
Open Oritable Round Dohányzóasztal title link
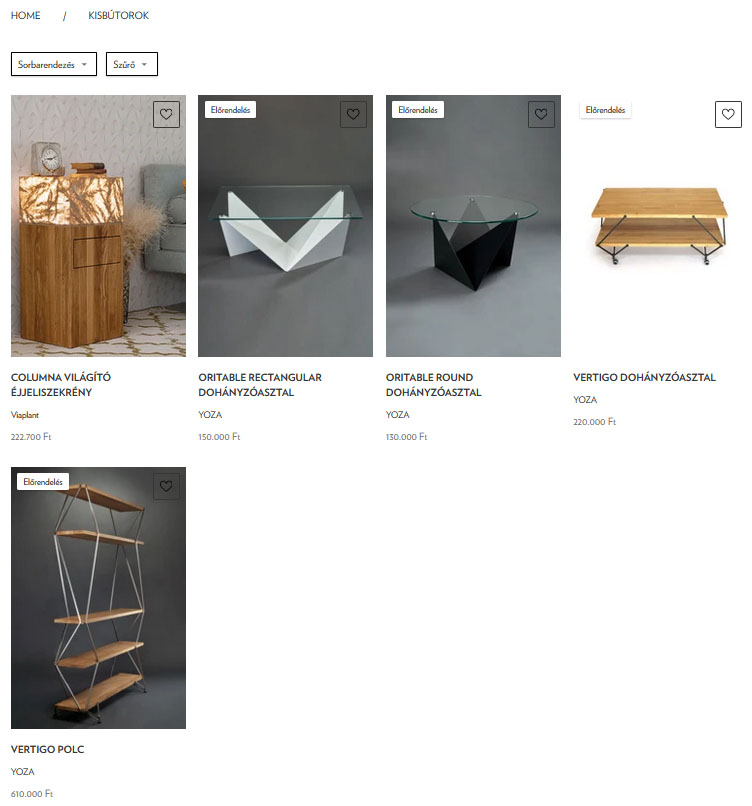point(434,384)
